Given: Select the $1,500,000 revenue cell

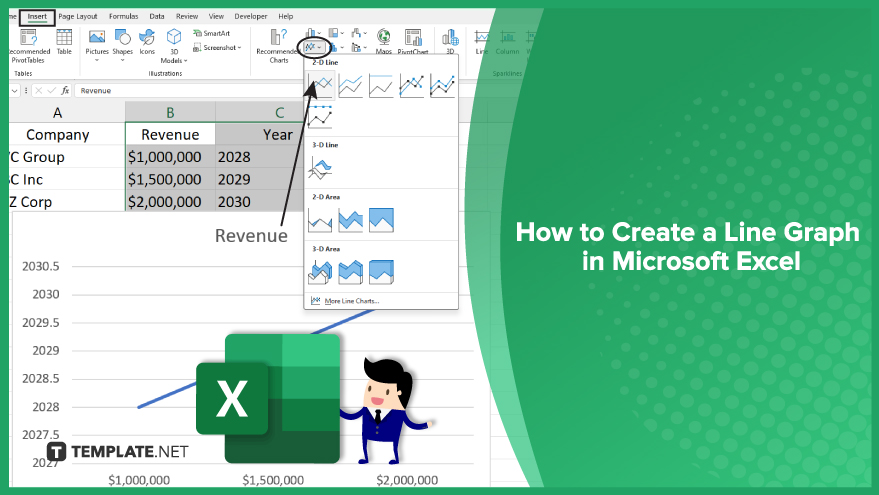Looking at the screenshot, I should click(x=170, y=179).
